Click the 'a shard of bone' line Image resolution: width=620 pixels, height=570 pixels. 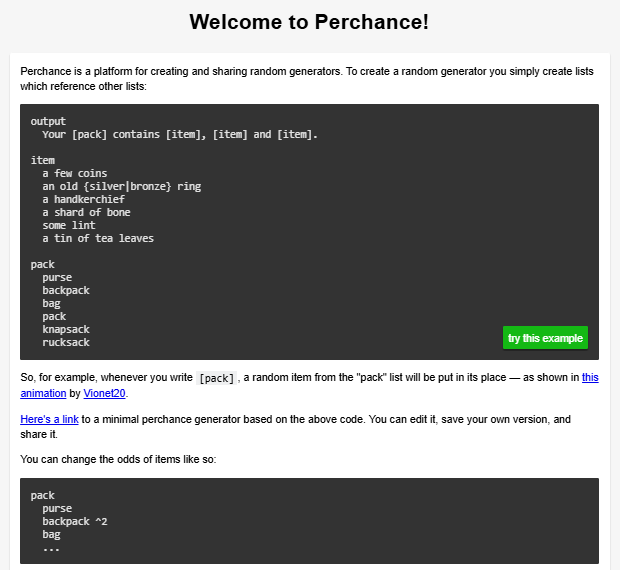tap(86, 212)
